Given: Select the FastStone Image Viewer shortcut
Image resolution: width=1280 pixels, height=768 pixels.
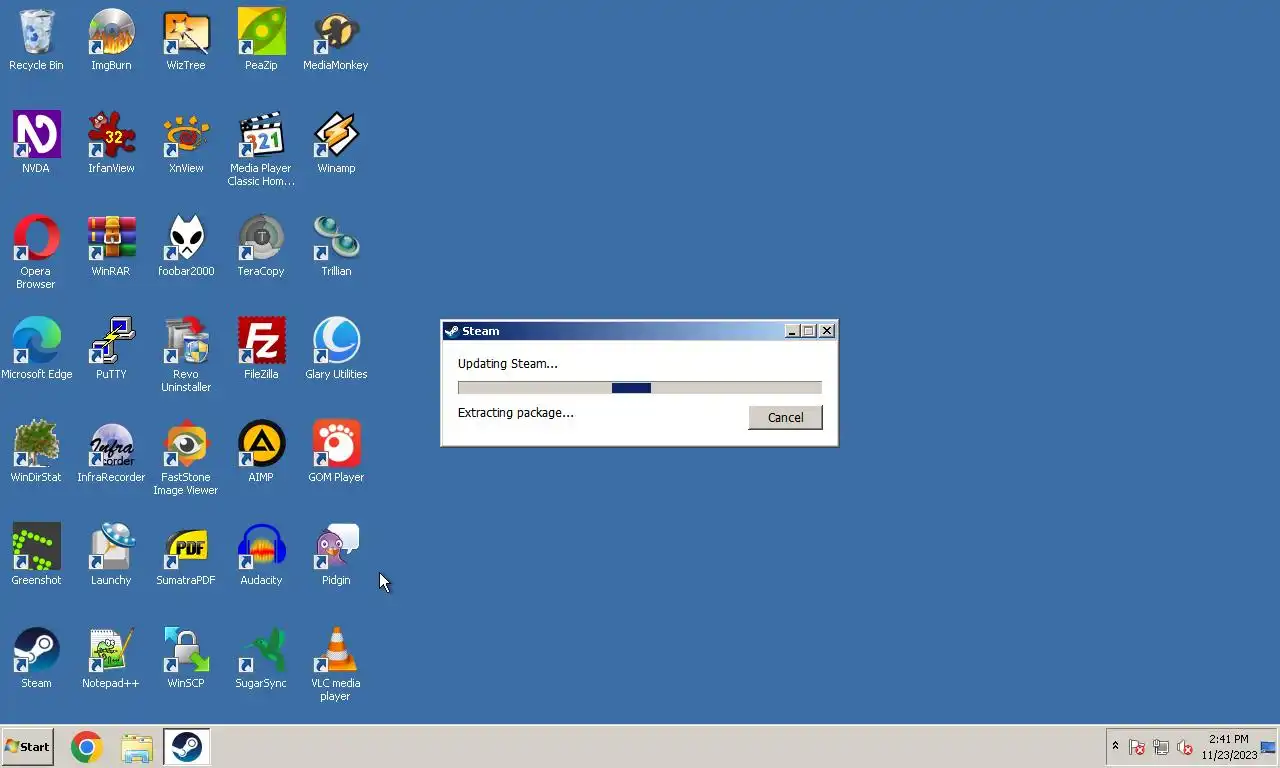Looking at the screenshot, I should click(186, 458).
